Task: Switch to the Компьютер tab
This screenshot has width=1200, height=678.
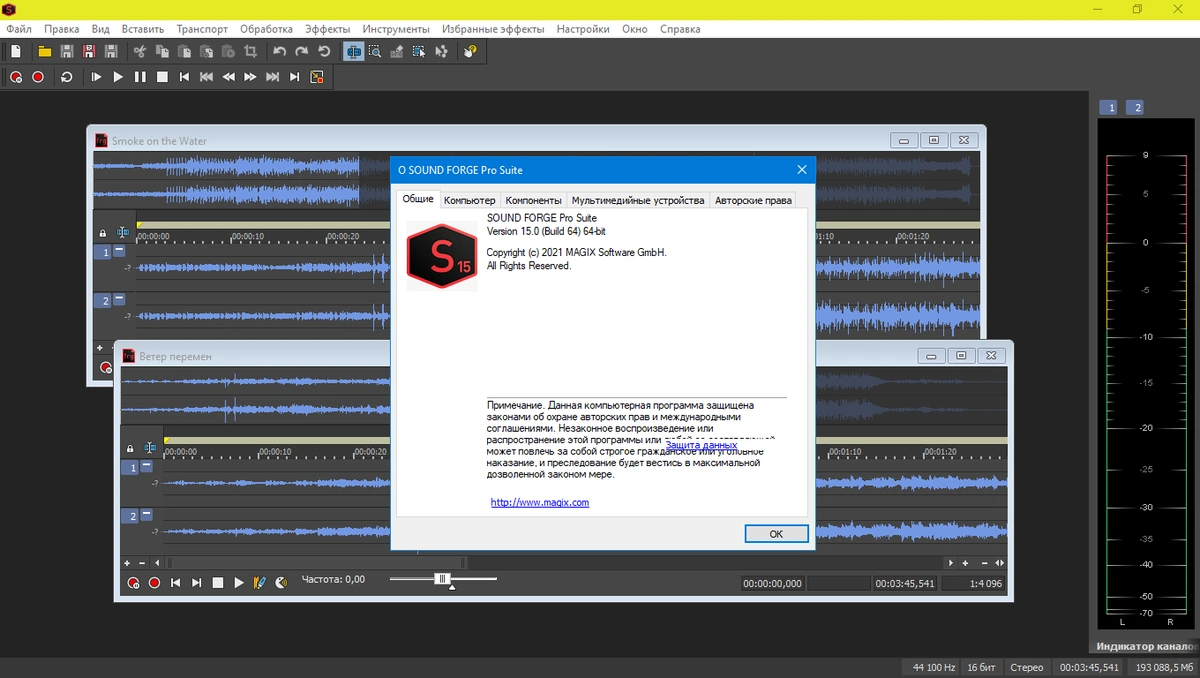Action: click(469, 200)
